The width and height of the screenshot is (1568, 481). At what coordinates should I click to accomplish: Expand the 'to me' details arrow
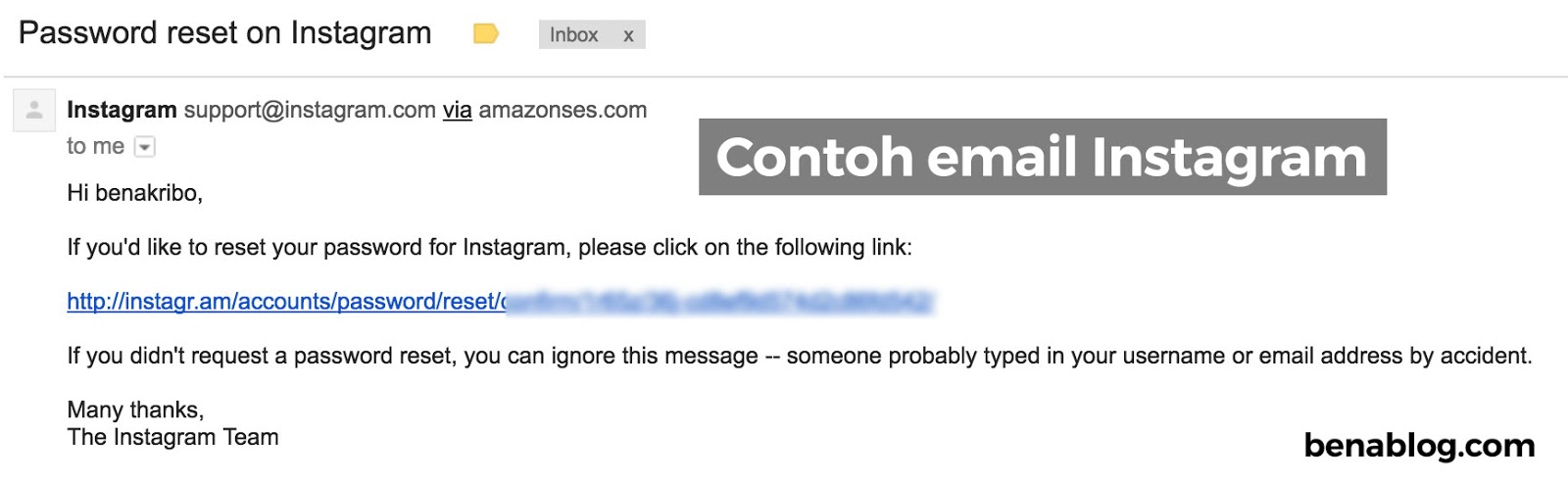tap(145, 147)
